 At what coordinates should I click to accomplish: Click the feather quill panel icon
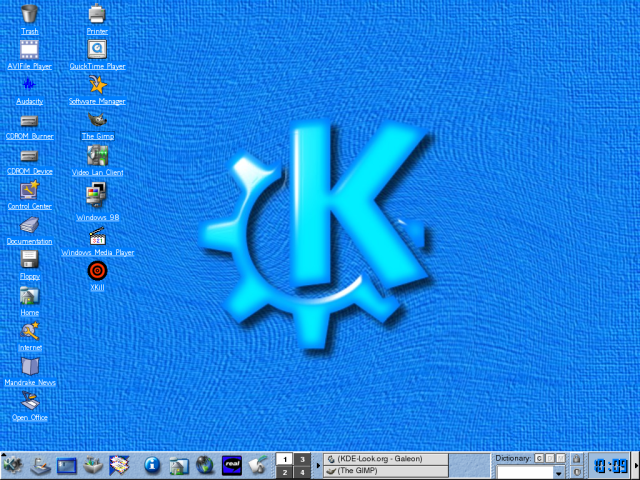258,465
